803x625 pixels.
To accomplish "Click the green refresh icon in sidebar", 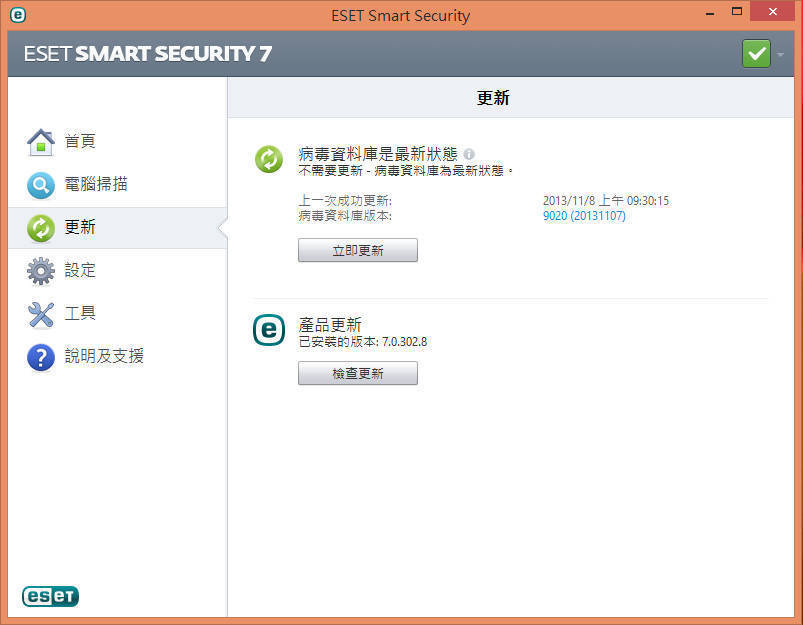I will (40, 228).
